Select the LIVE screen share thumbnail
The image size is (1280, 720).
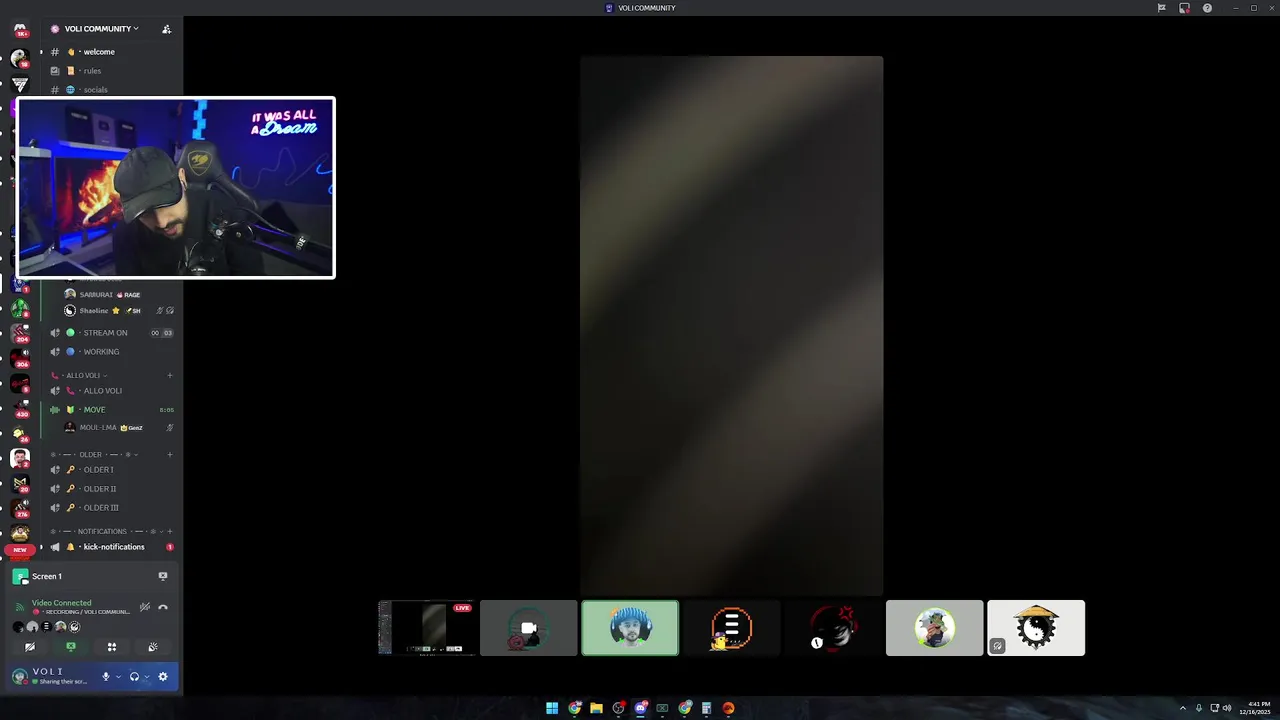(x=427, y=628)
